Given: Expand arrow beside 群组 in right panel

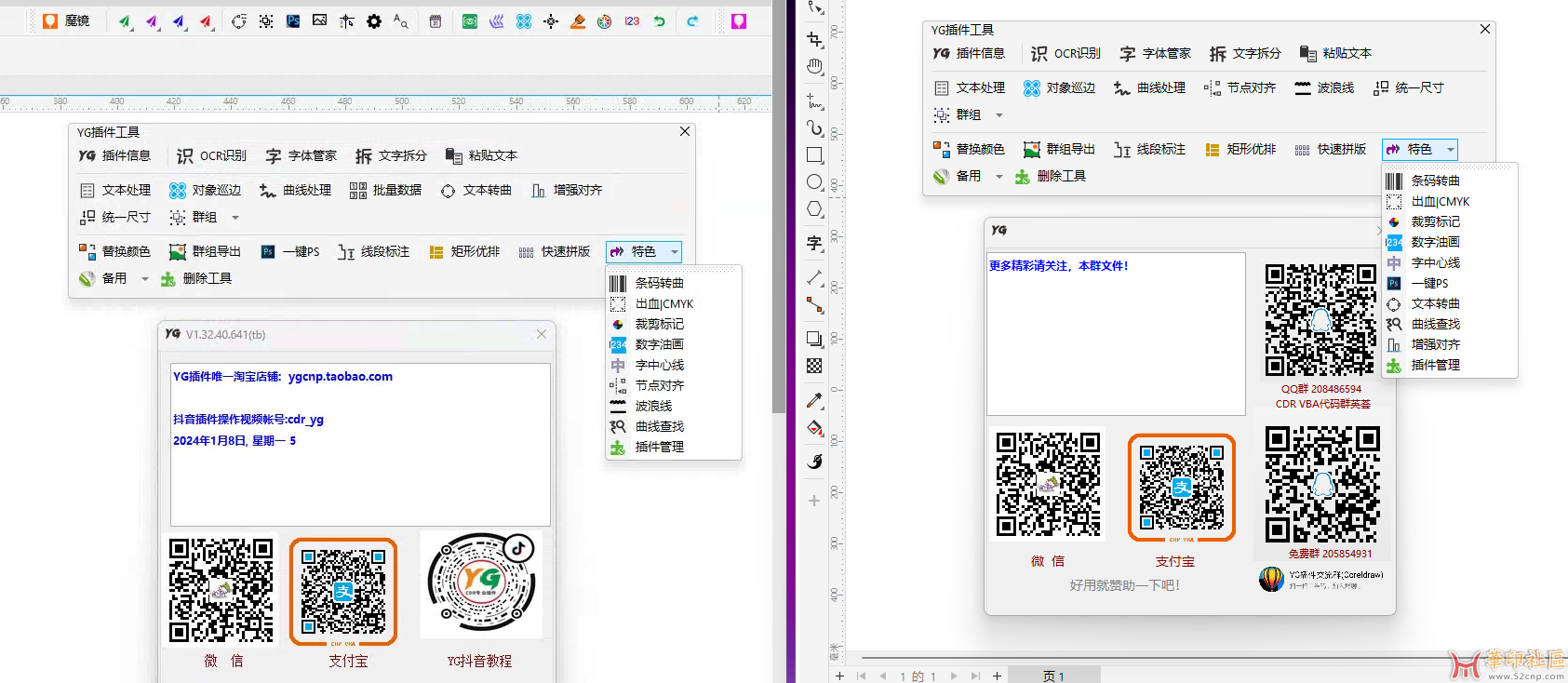Looking at the screenshot, I should [x=999, y=115].
